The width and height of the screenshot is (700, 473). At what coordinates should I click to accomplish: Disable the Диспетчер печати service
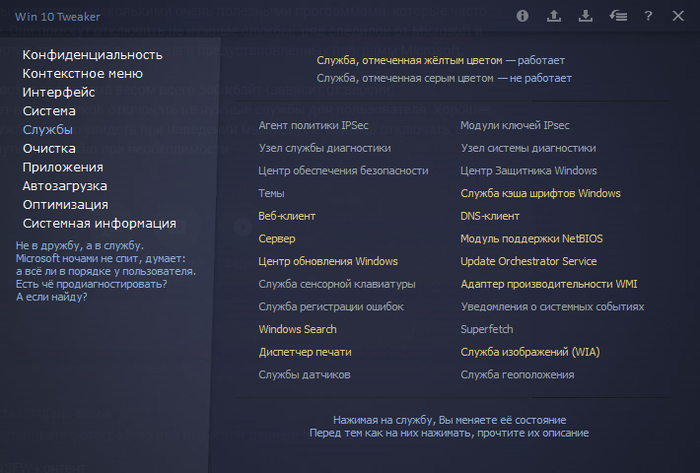coord(304,352)
